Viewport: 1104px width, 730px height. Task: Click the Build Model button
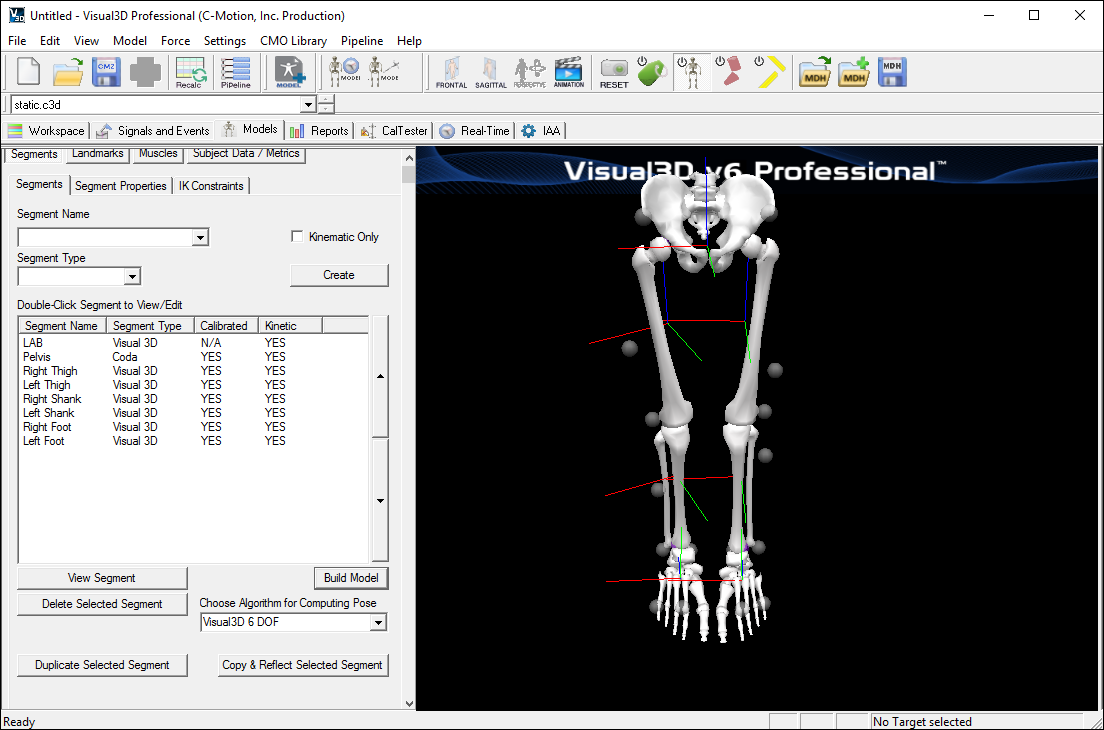(x=351, y=578)
